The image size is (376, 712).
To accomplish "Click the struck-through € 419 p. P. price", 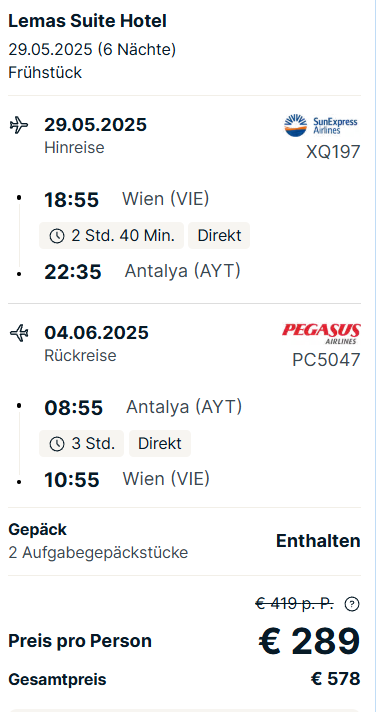I will (x=295, y=604).
